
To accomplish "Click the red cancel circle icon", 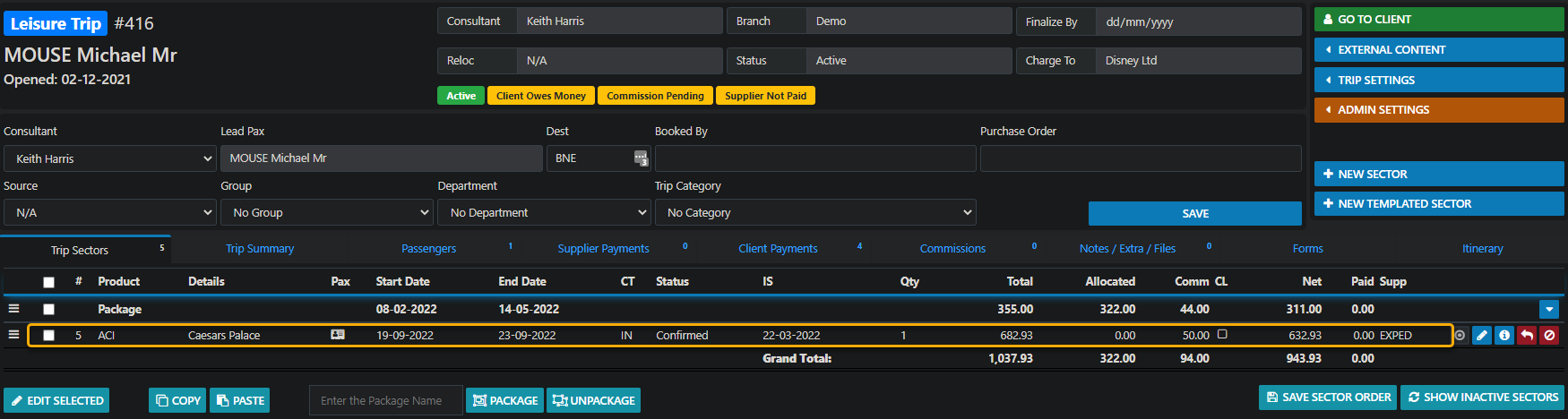I will click(x=1549, y=335).
